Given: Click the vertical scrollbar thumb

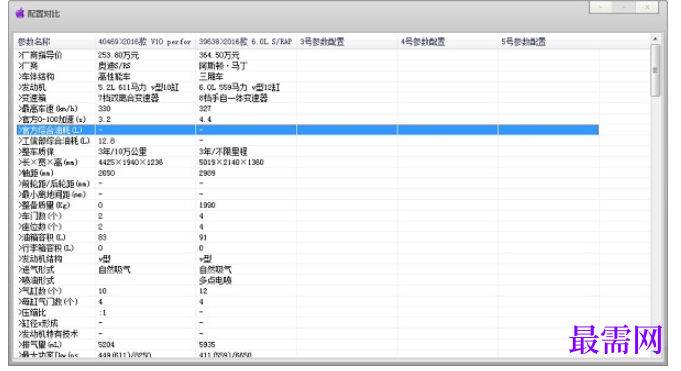Looking at the screenshot, I should 655,70.
